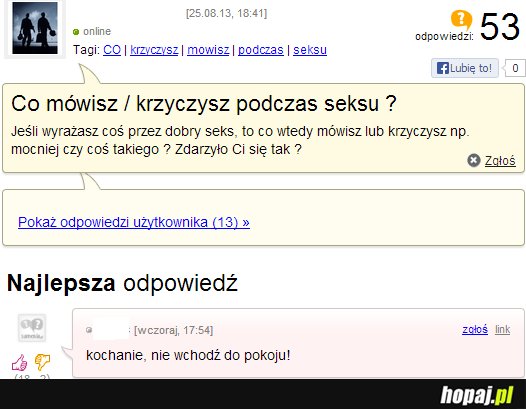This screenshot has width=526, height=409.
Task: Click the link permalink of the answer
Action: click(503, 329)
